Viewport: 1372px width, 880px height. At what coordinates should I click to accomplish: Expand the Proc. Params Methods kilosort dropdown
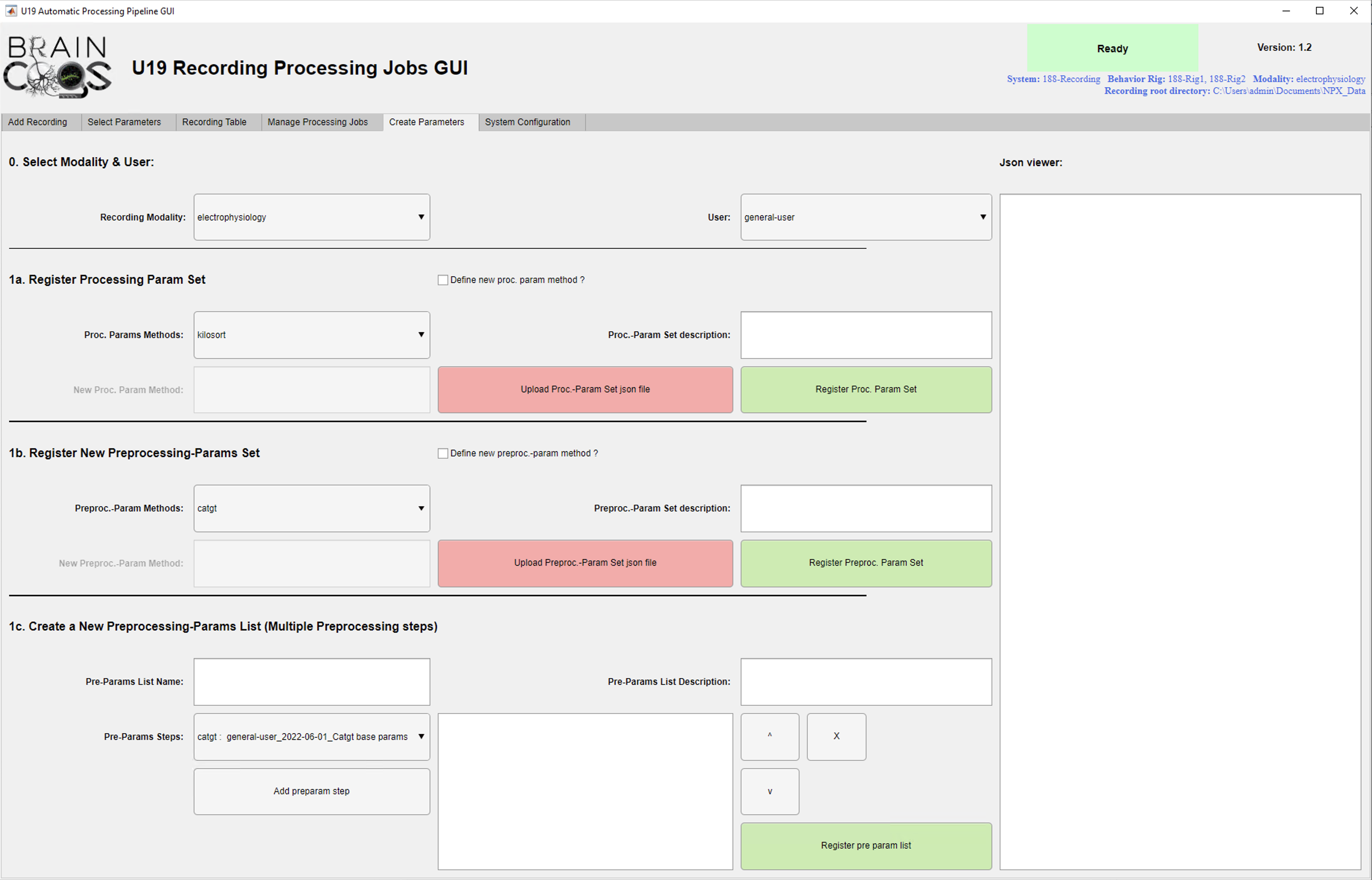312,335
